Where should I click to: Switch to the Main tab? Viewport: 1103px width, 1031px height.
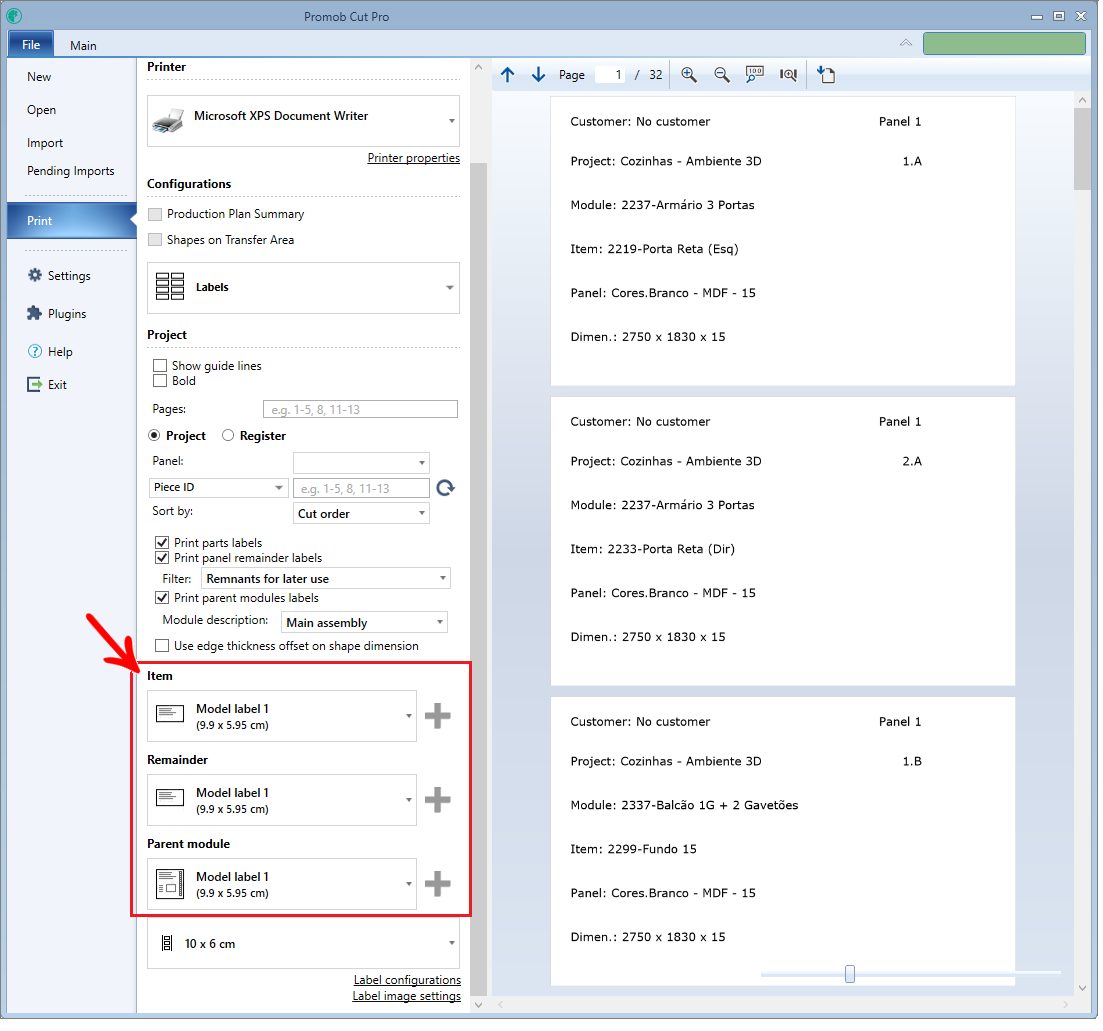[x=83, y=46]
